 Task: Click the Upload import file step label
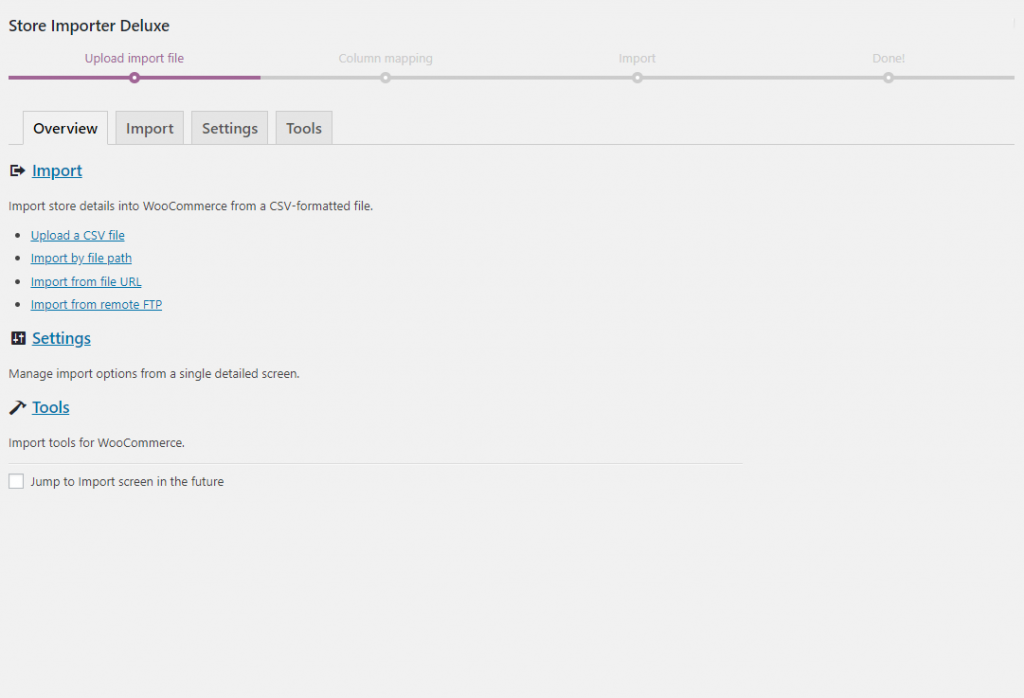pyautogui.click(x=134, y=58)
